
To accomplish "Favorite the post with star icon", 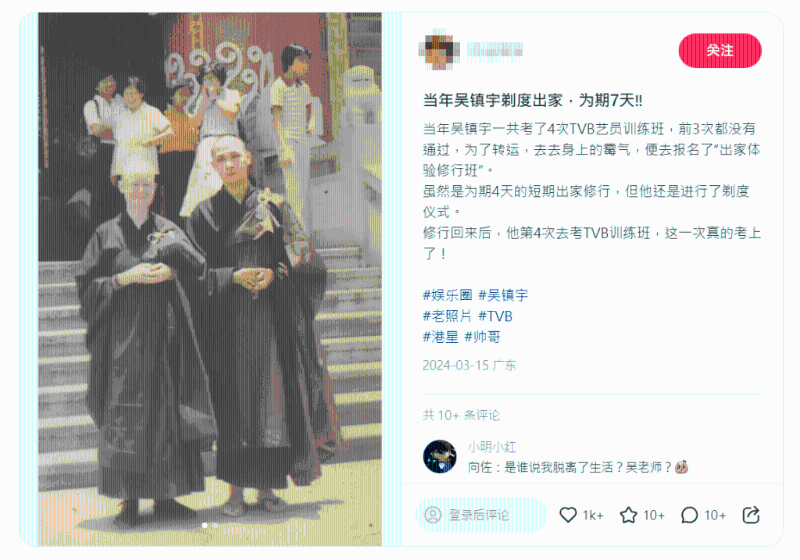I will coord(628,515).
